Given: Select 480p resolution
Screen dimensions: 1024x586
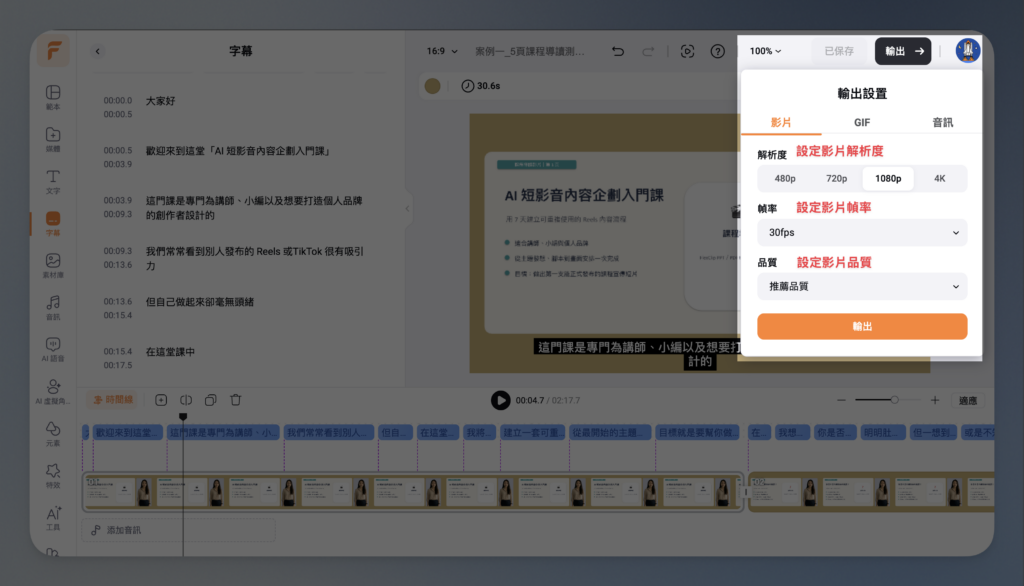Looking at the screenshot, I should [784, 178].
